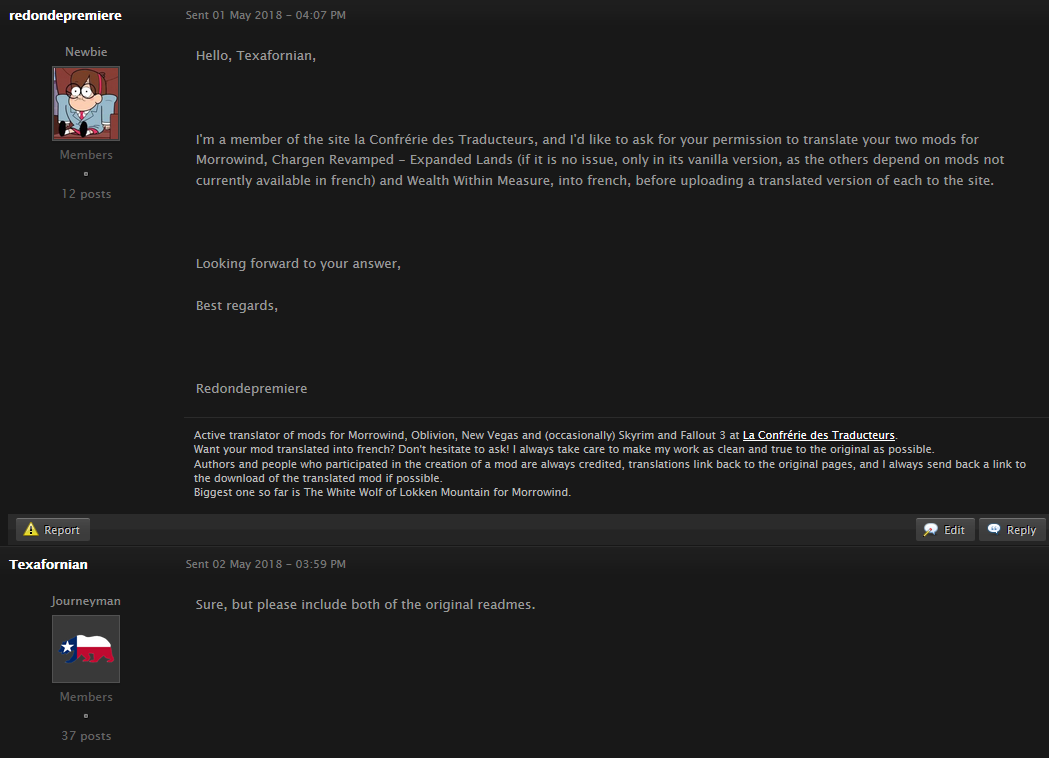Click the Newbie rank label
Image resolution: width=1049 pixels, height=758 pixels.
(86, 52)
